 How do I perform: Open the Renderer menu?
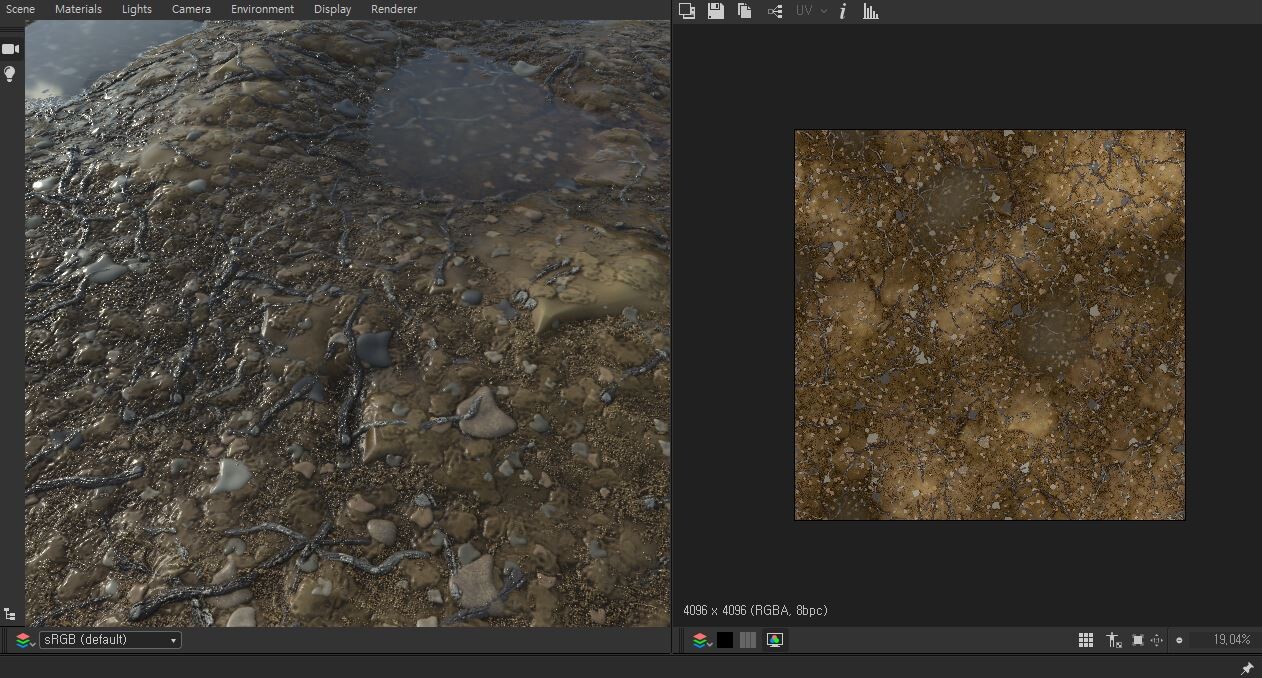(x=393, y=9)
